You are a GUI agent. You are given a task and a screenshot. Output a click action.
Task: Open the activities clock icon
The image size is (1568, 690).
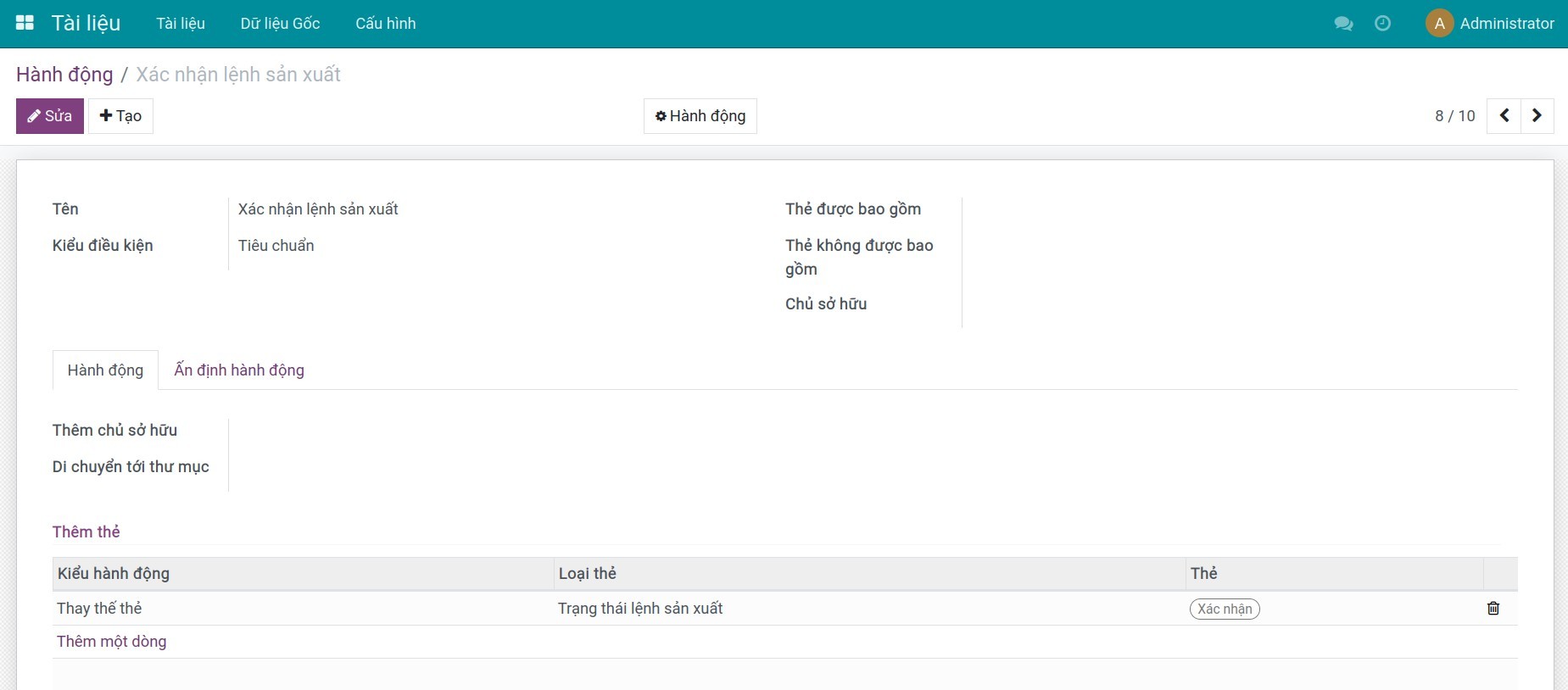[1382, 23]
